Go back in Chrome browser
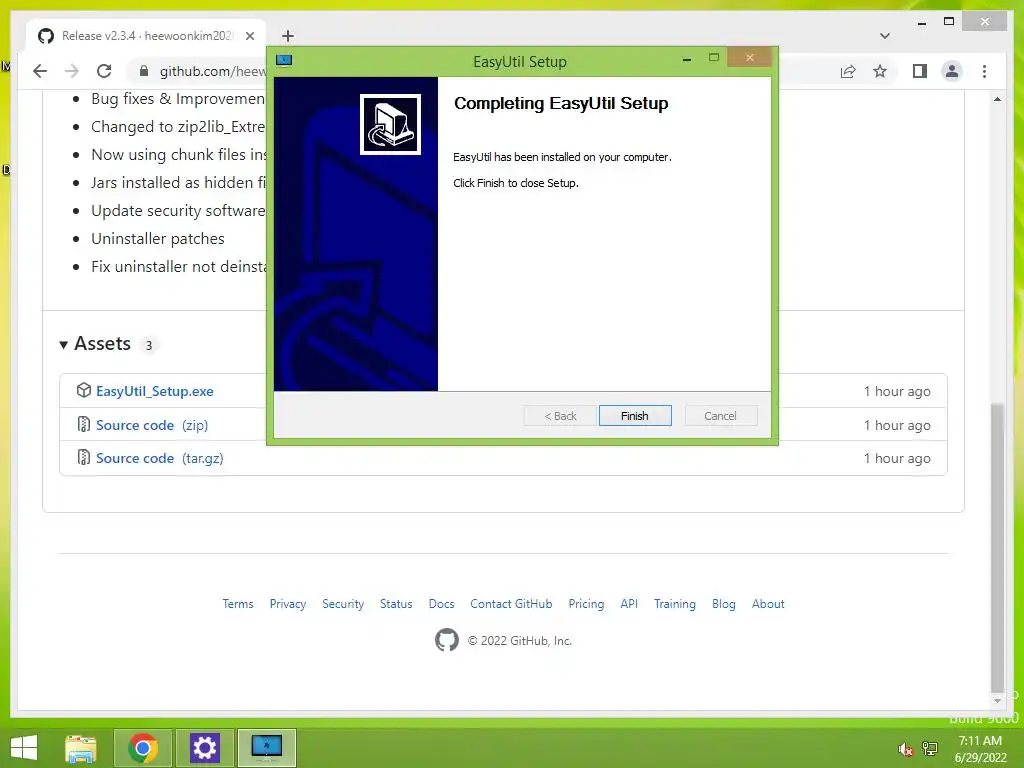Screen dimensions: 1024x768 coord(40,71)
